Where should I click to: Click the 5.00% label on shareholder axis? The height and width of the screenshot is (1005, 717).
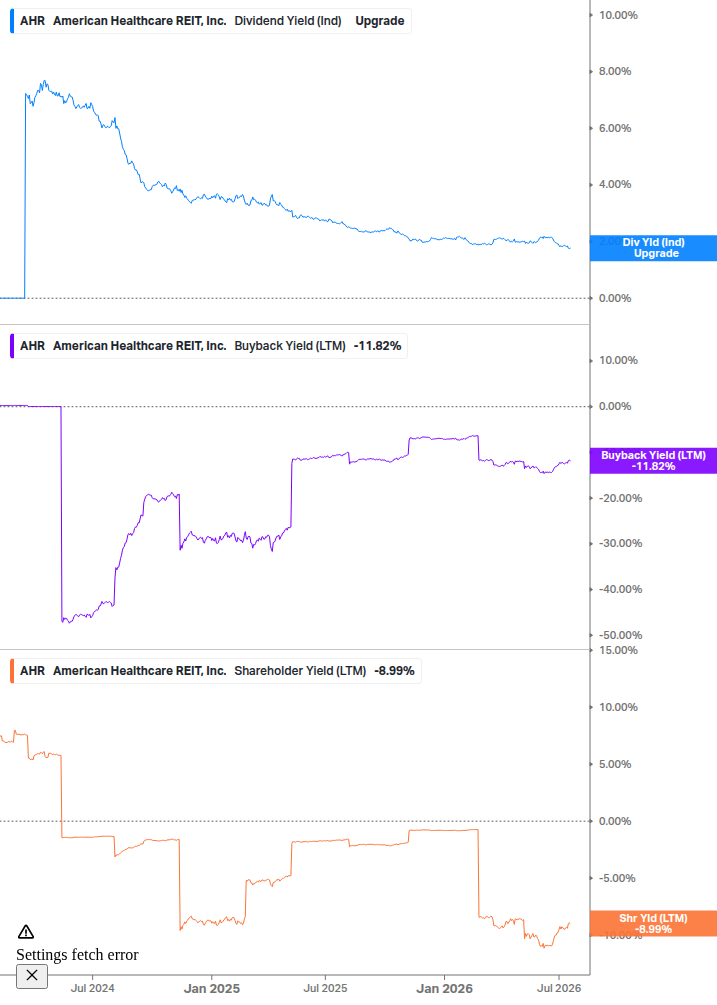tap(614, 764)
